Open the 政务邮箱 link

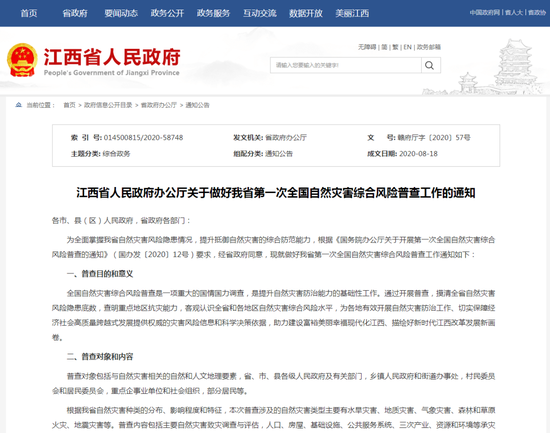tap(429, 47)
